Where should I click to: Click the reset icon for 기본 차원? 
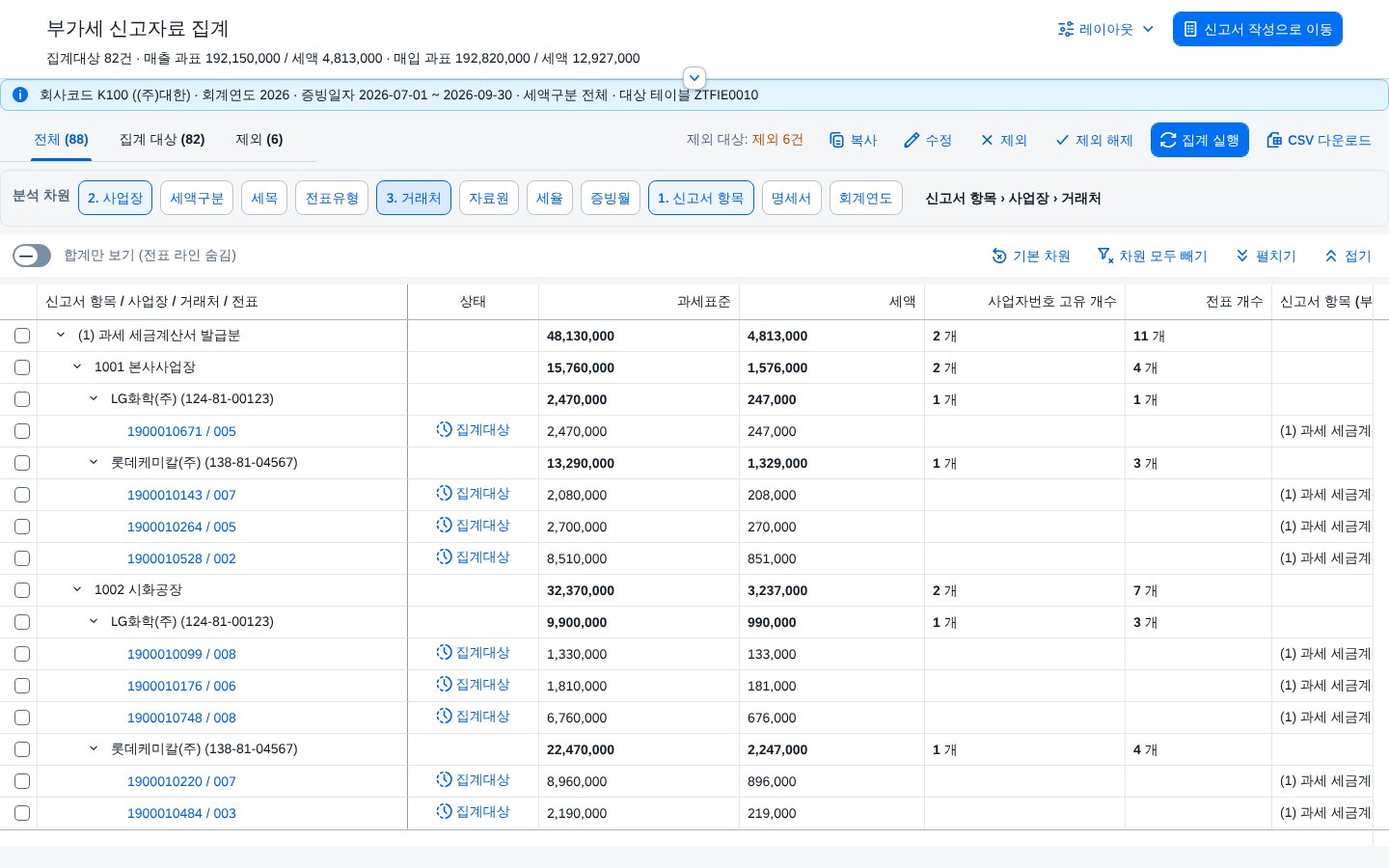click(x=999, y=256)
